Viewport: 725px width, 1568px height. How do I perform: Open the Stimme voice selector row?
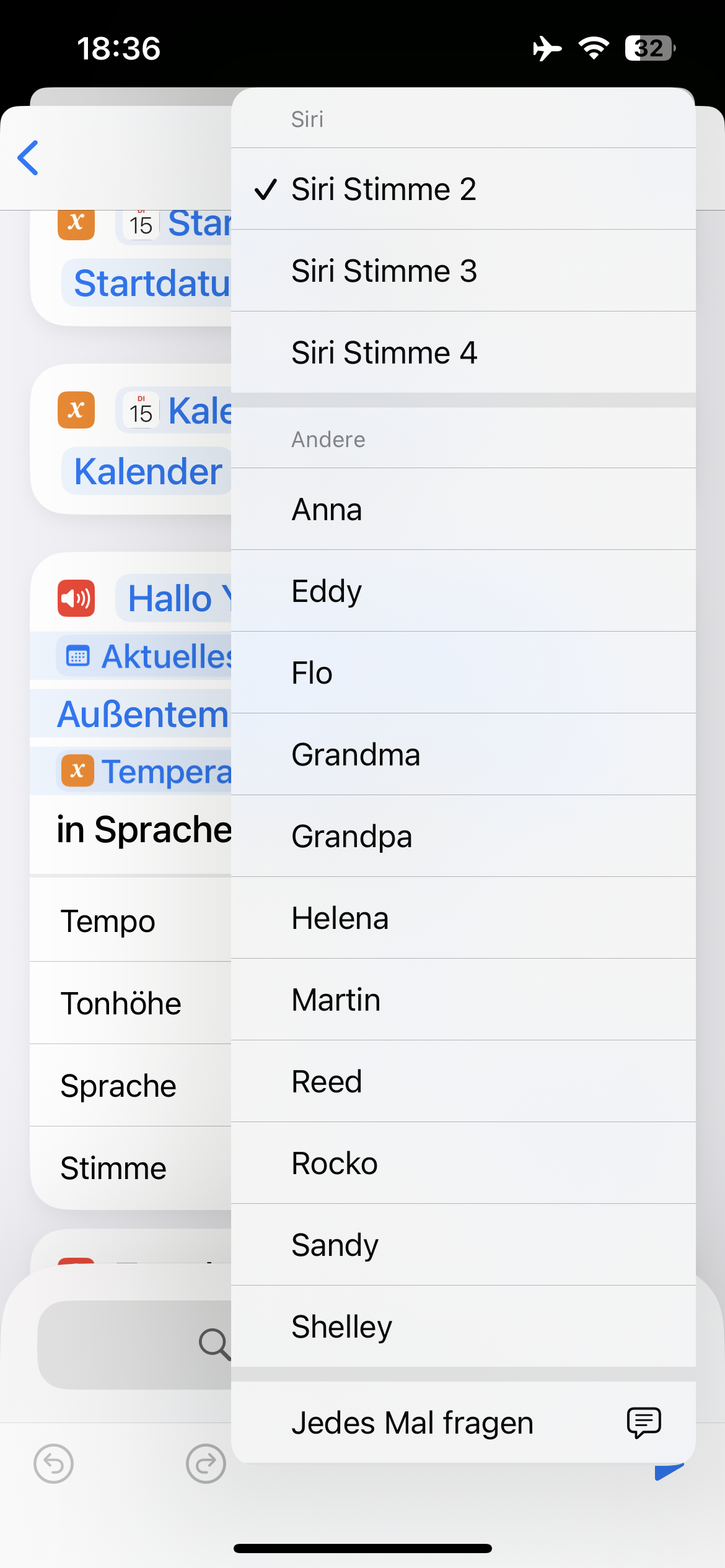pyautogui.click(x=114, y=1169)
